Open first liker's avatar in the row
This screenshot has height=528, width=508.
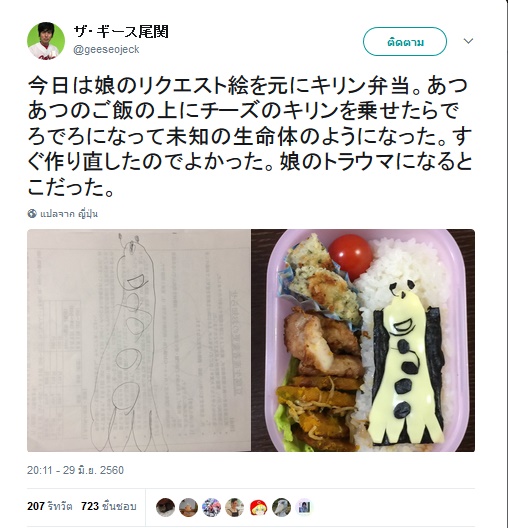[165, 507]
